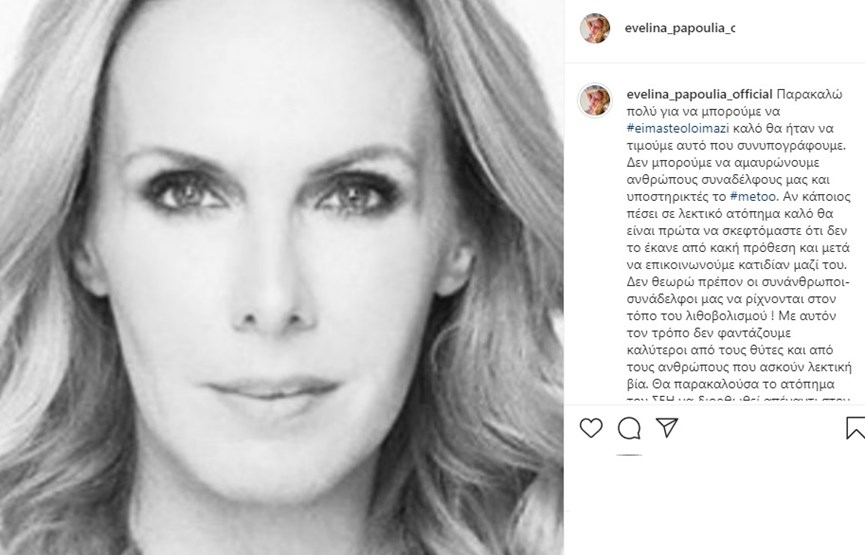
Task: Click the black-and-white portrait photo
Action: [x=281, y=278]
